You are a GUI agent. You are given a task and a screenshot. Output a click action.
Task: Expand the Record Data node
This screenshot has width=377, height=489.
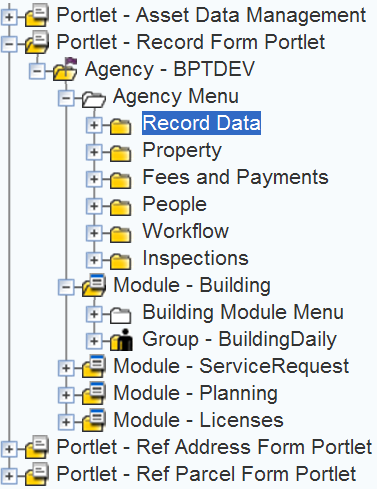click(94, 125)
